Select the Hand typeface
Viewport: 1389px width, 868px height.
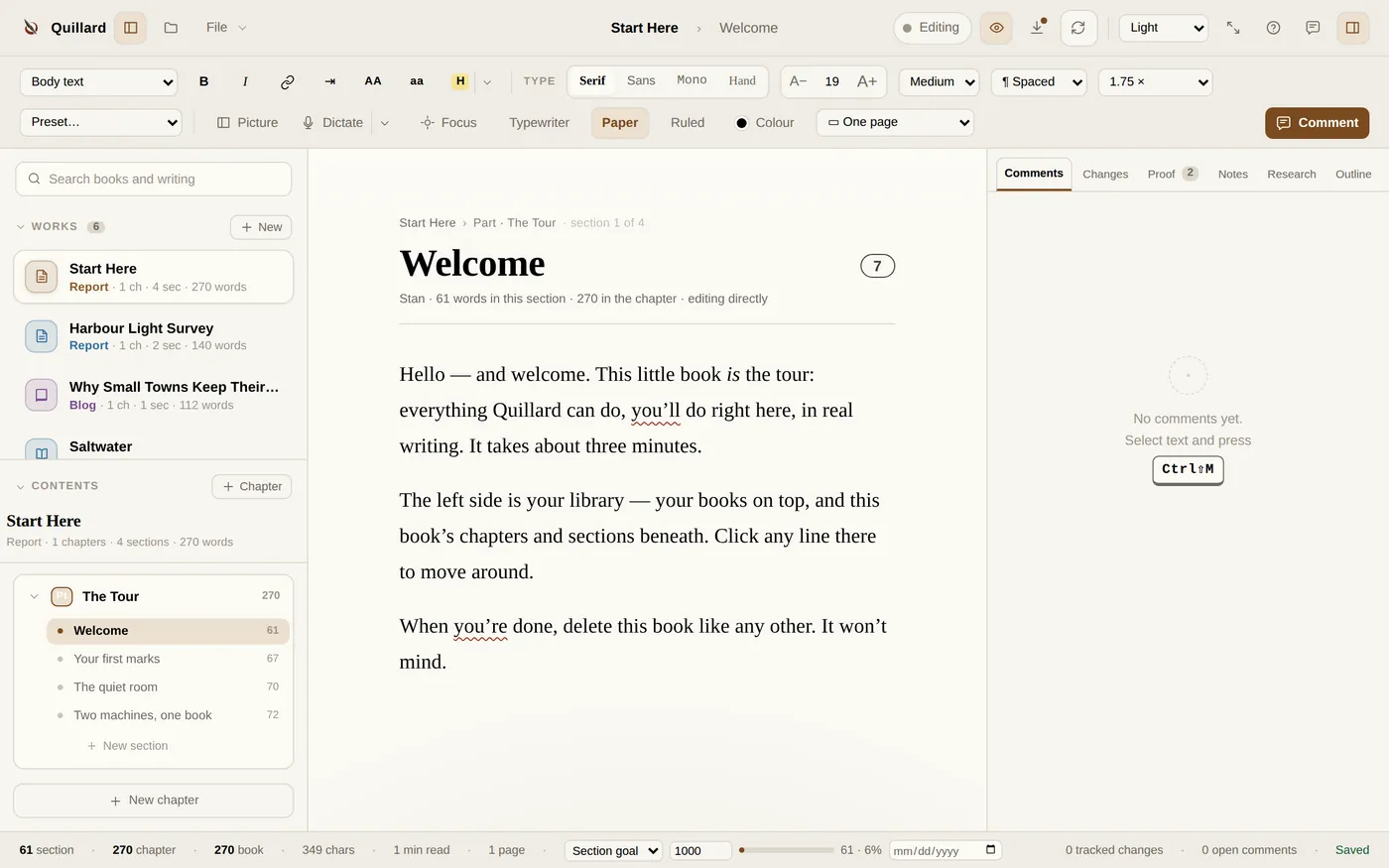coord(742,81)
